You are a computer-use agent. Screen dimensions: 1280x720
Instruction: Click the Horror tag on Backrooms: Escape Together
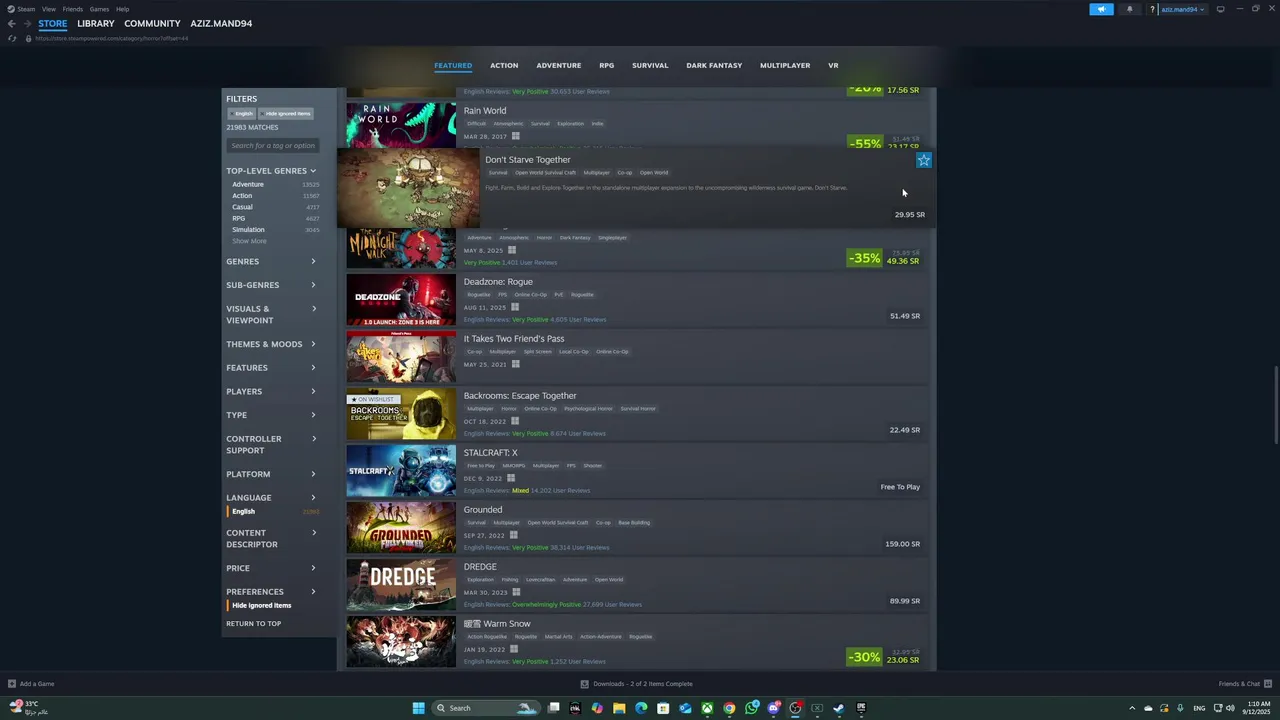click(509, 408)
